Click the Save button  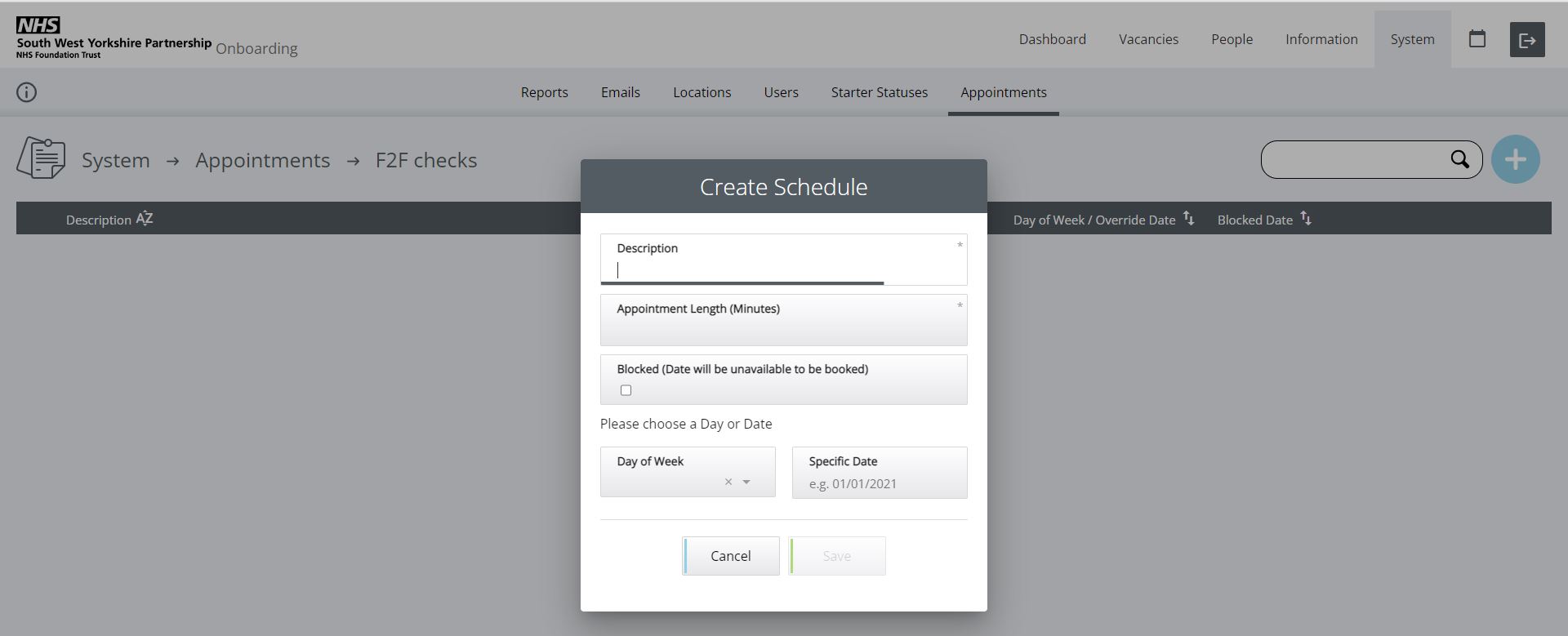(836, 556)
